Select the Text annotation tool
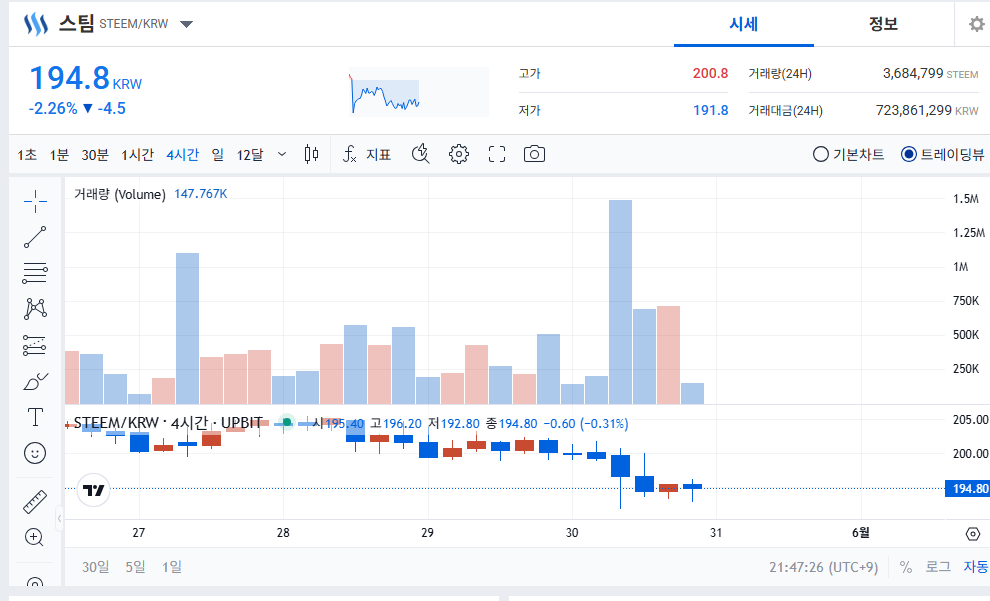990x601 pixels. tap(35, 417)
